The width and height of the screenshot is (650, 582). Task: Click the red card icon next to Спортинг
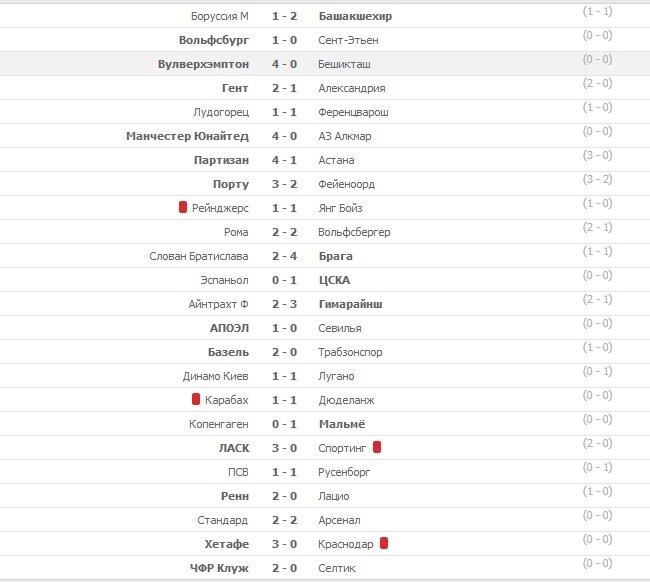coord(377,447)
